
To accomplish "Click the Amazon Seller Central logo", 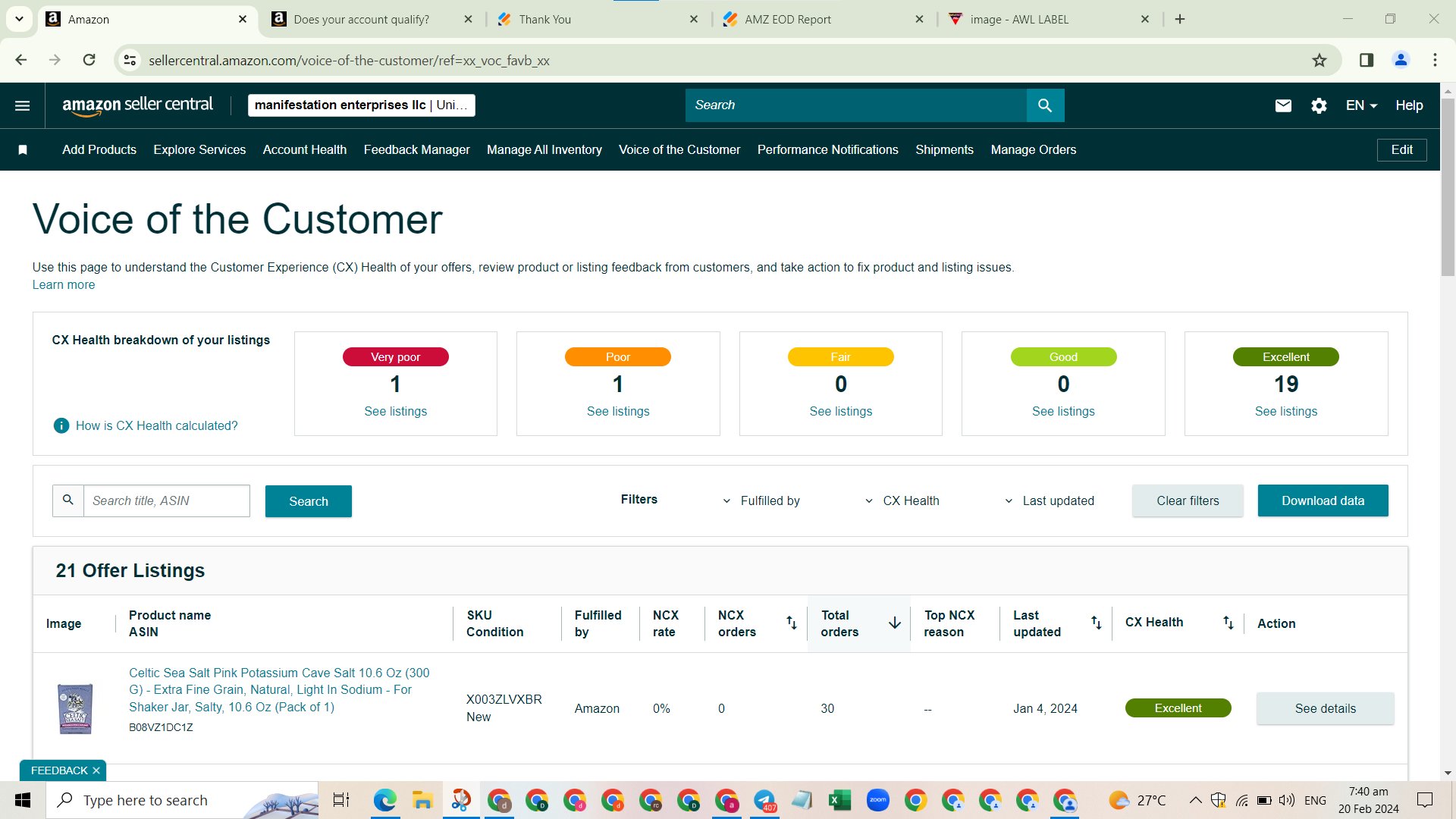I will point(137,105).
